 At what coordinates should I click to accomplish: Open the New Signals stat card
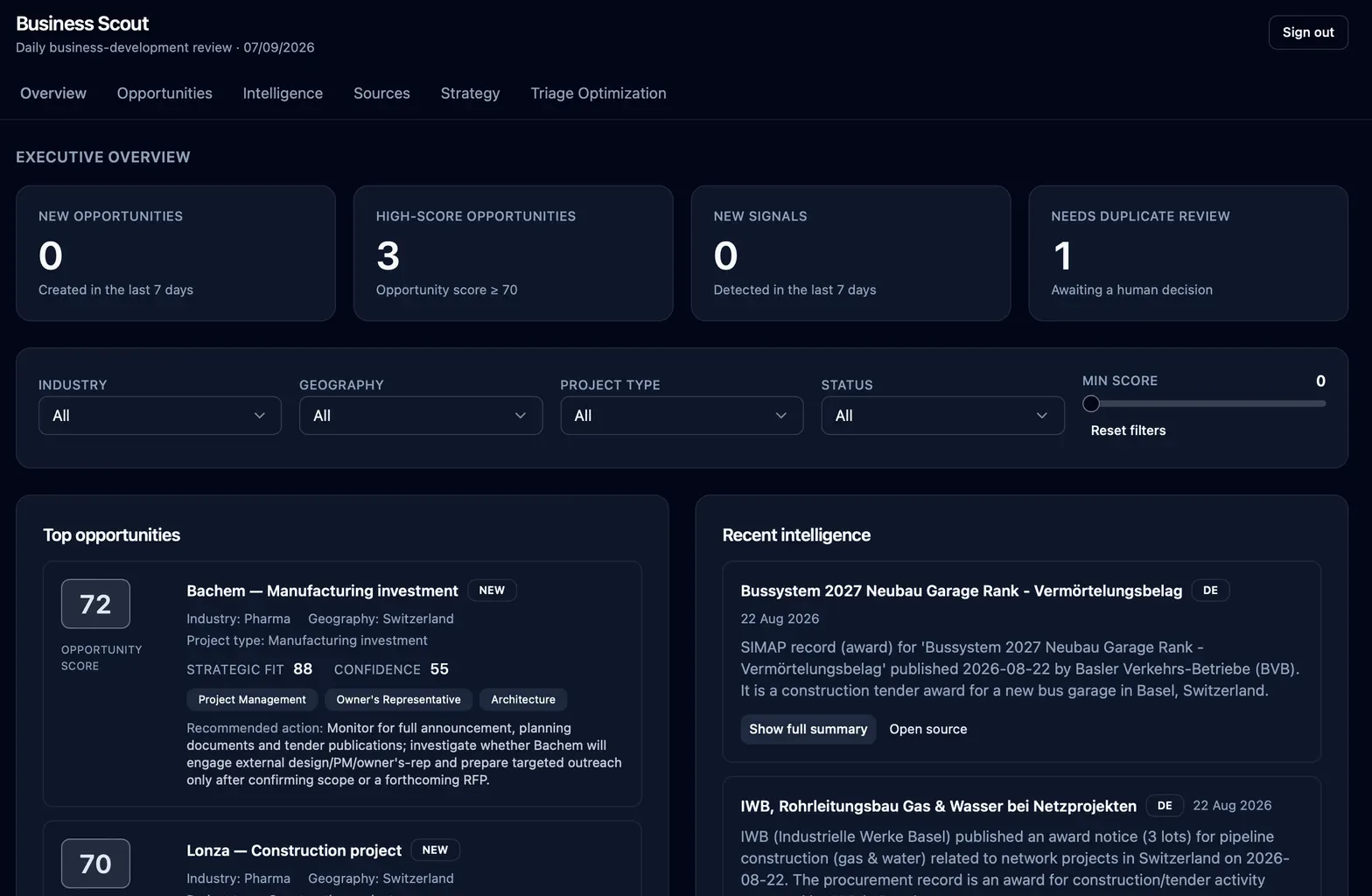click(x=850, y=253)
